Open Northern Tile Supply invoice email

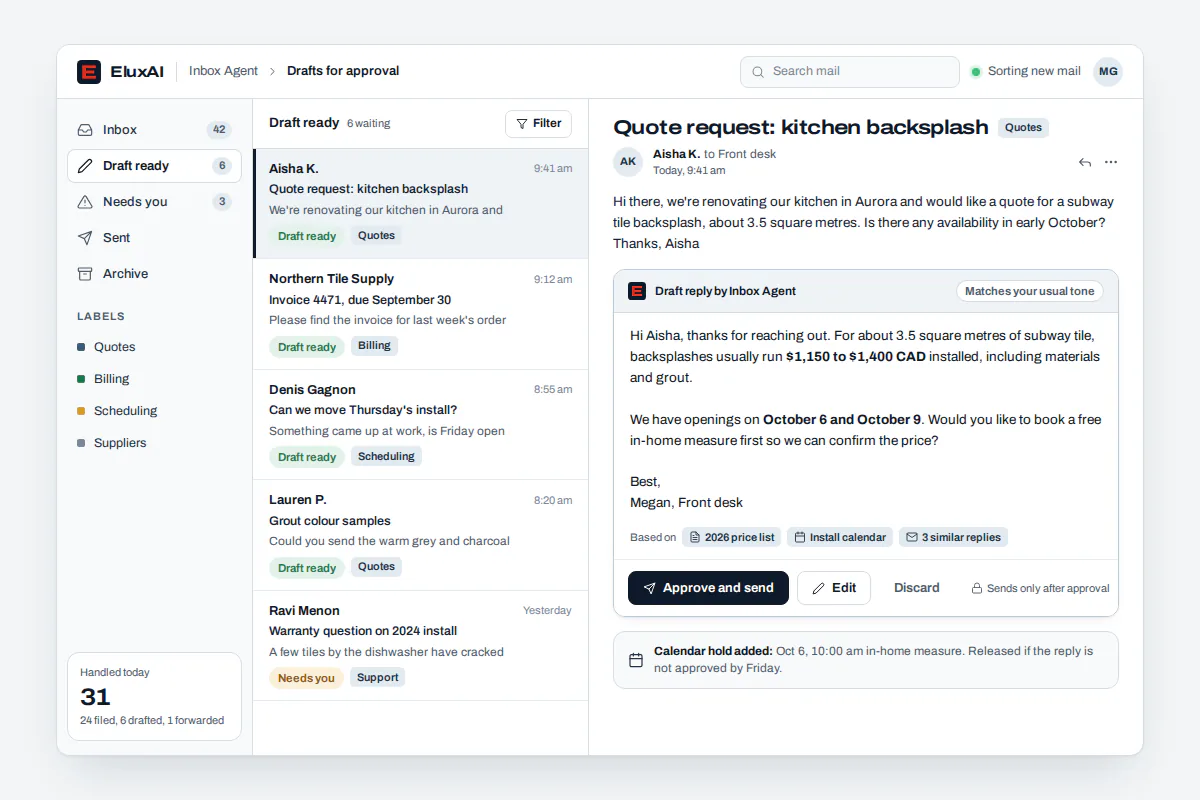coord(420,315)
